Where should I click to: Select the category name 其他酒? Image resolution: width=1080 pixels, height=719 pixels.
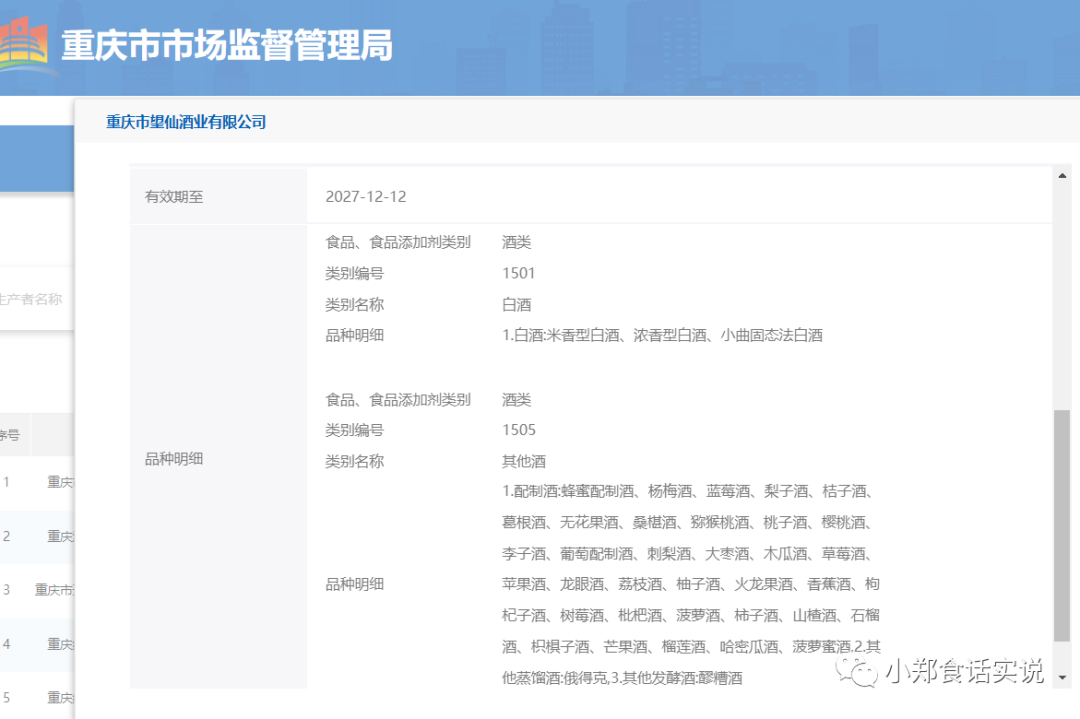pos(523,461)
